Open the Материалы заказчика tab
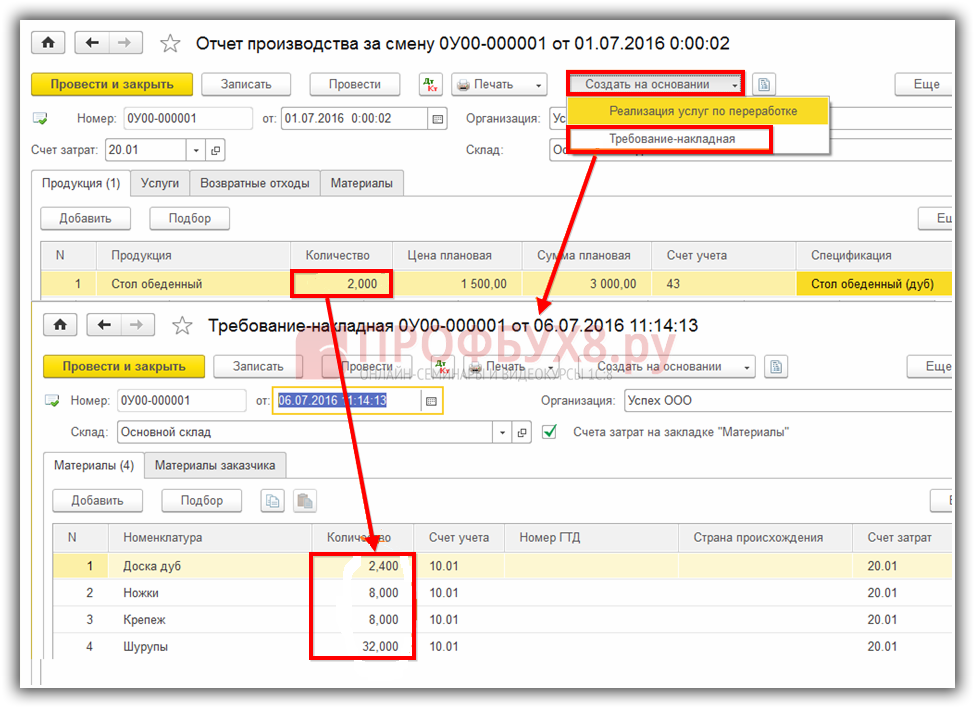The height and width of the screenshot is (708, 975). (x=216, y=465)
